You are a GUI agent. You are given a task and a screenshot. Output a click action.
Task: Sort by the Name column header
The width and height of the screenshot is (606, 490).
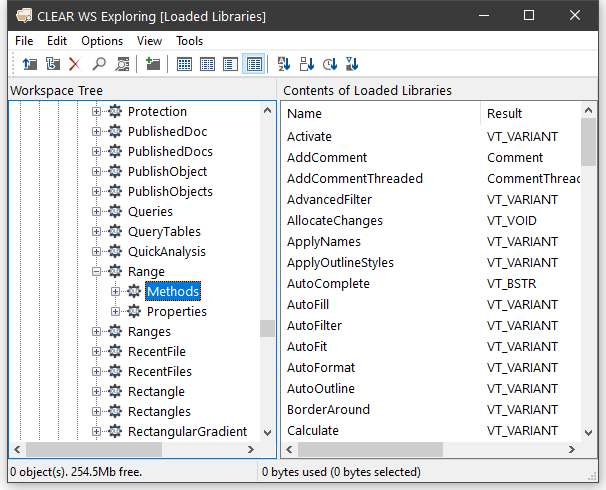coord(380,113)
